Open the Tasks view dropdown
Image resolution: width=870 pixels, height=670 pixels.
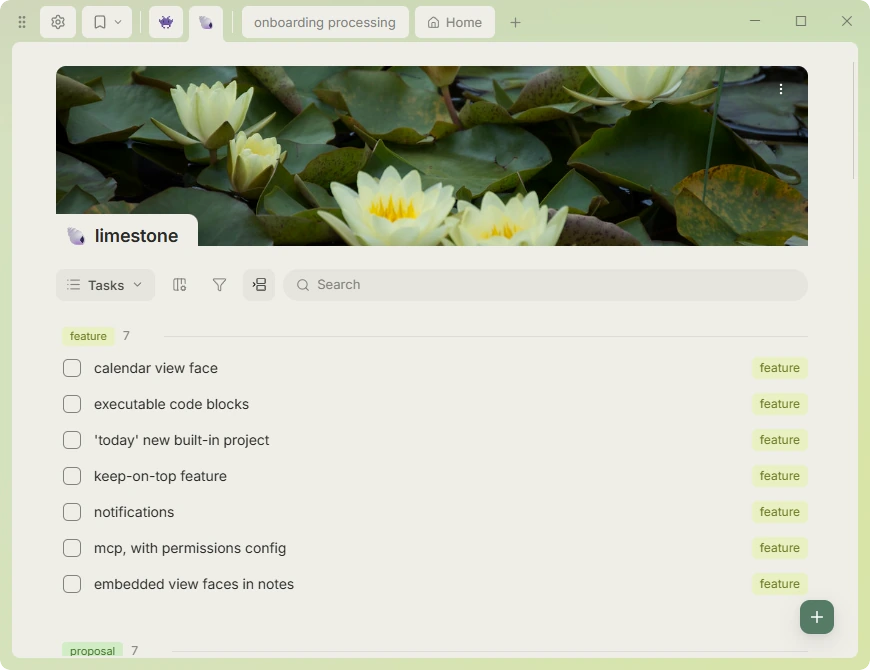pos(105,285)
